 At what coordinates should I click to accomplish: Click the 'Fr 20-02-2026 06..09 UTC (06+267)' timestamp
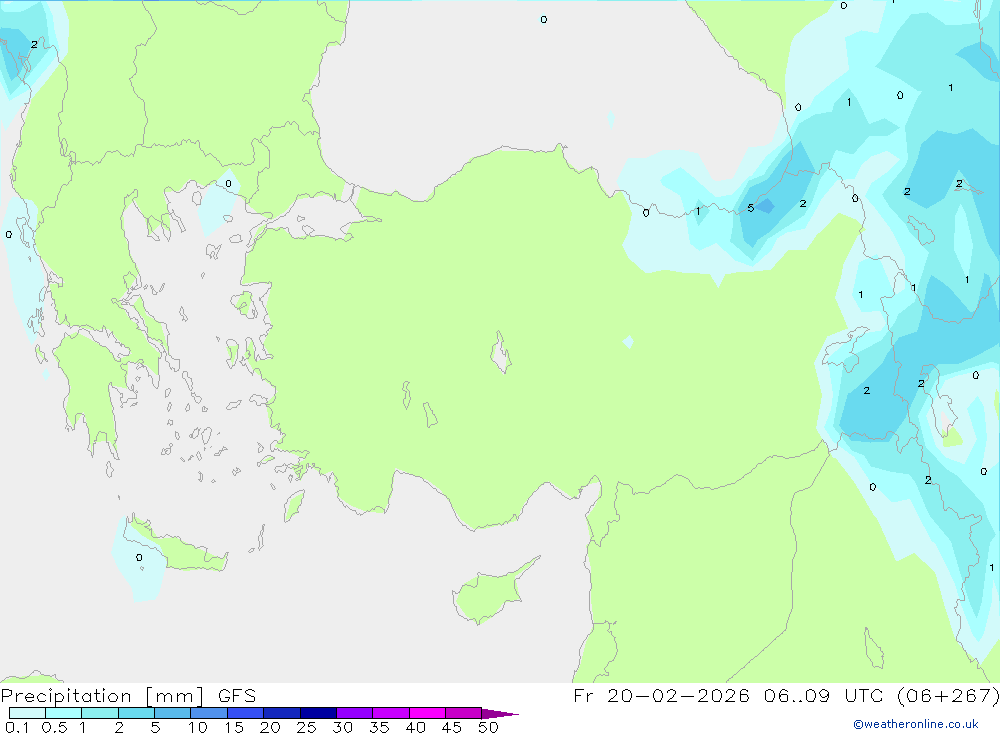786,695
